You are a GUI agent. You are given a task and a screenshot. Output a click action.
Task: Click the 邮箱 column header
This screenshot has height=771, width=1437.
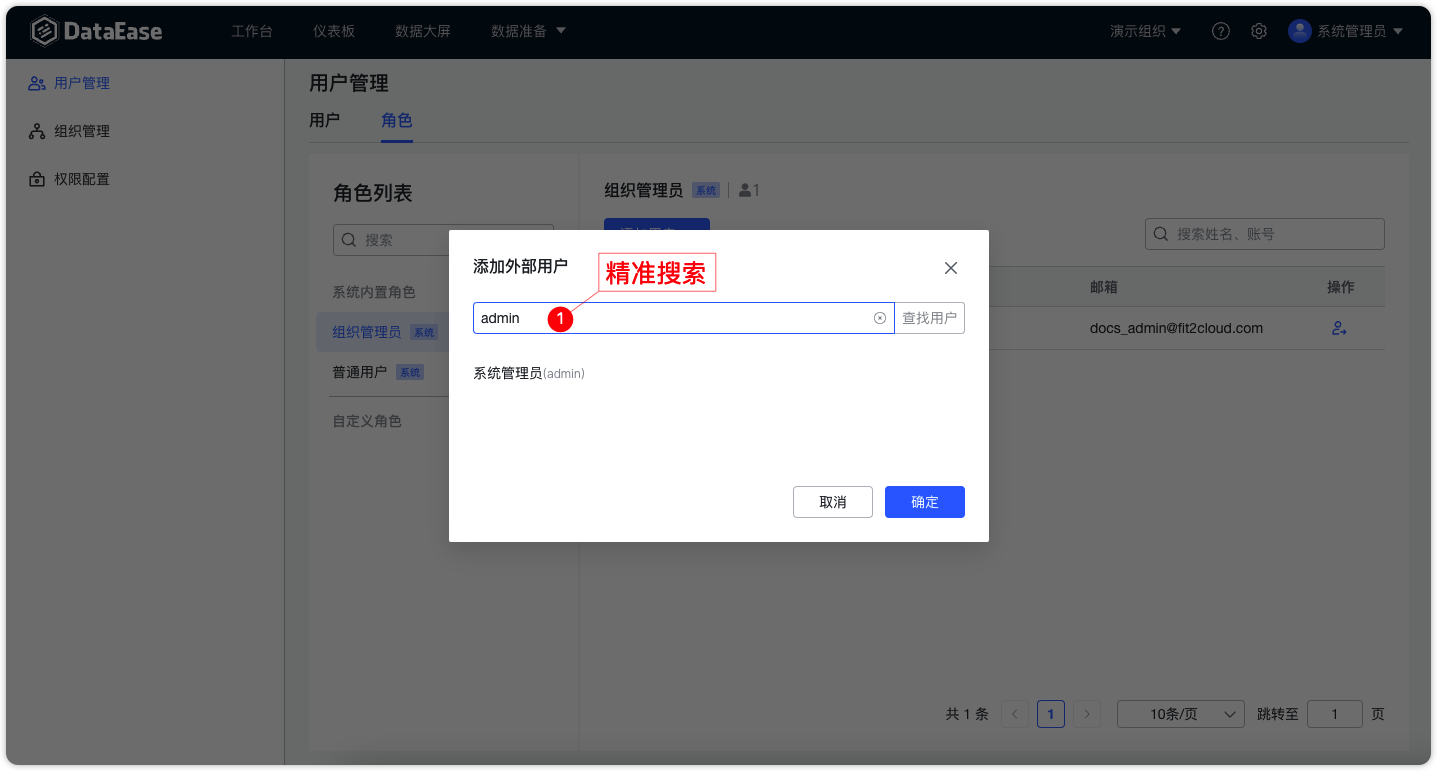click(x=1104, y=287)
